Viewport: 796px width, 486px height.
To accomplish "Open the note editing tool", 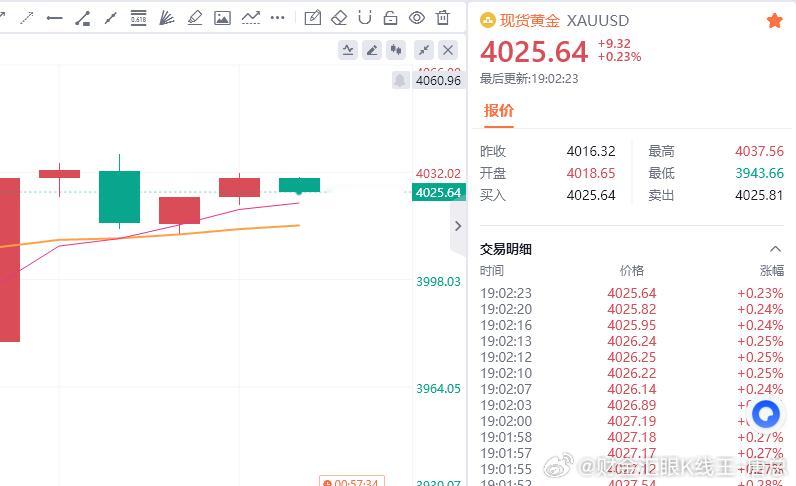I will coord(313,18).
